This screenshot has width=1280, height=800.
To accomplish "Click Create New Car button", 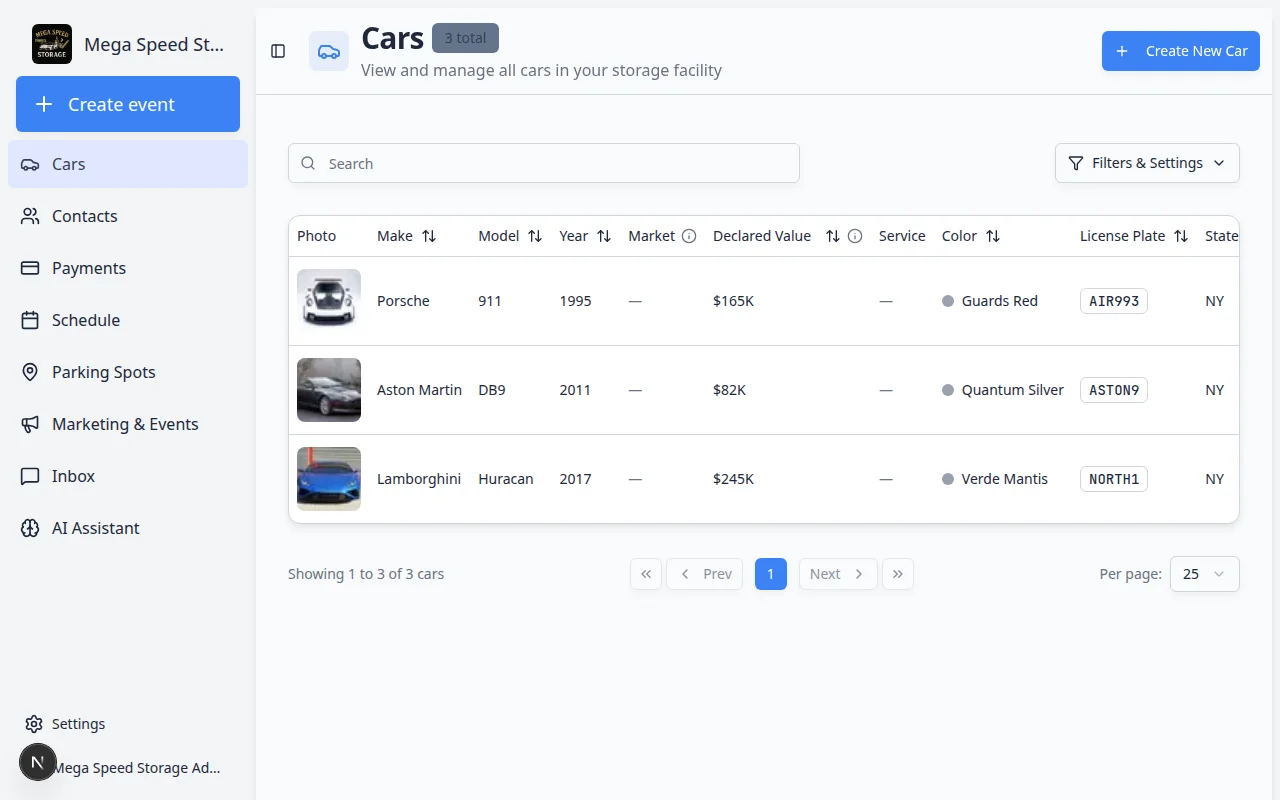I will (x=1181, y=51).
